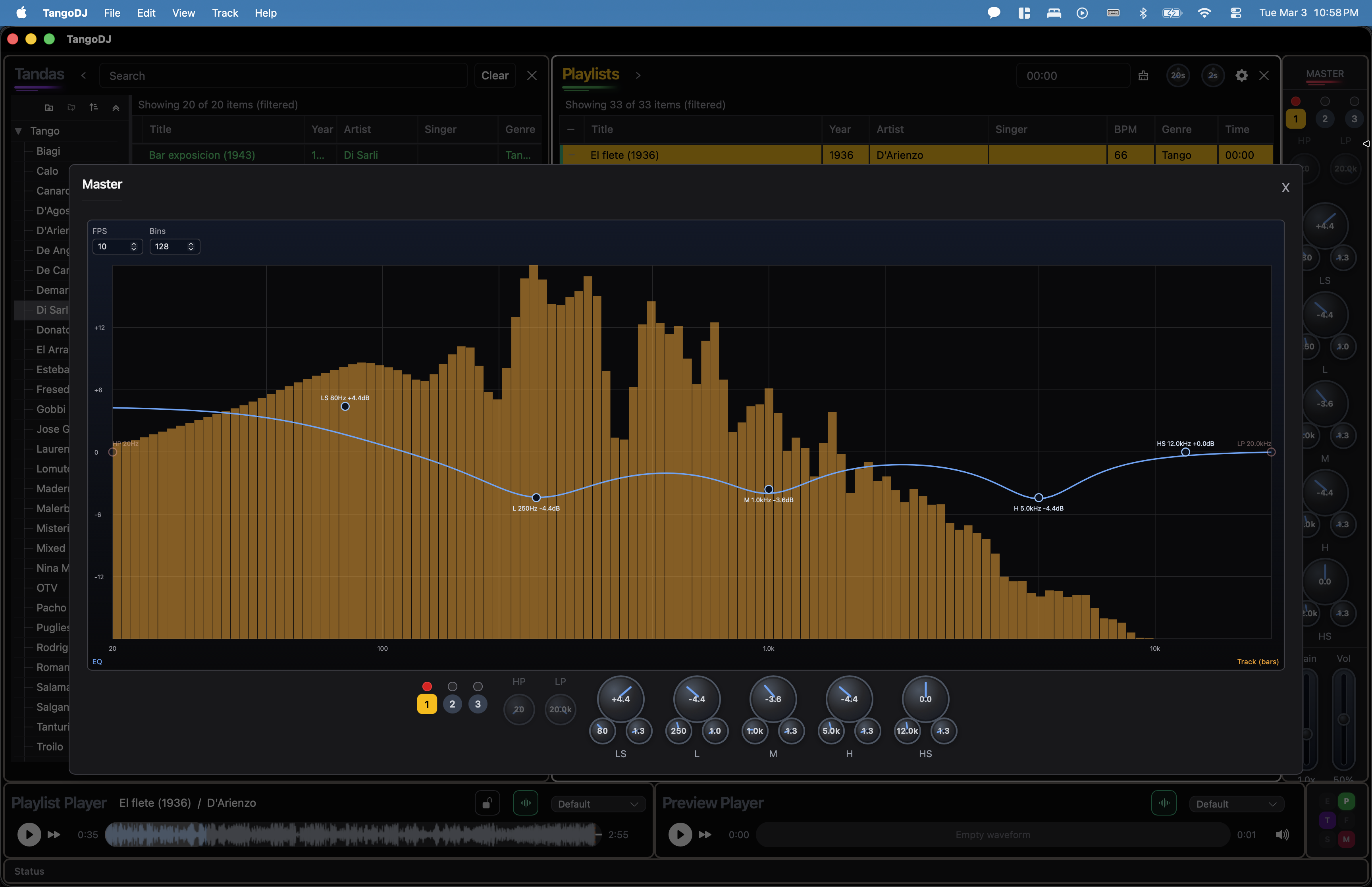Sort the Tandas list using the sort icon
The width and height of the screenshot is (1372, 887).
(93, 107)
